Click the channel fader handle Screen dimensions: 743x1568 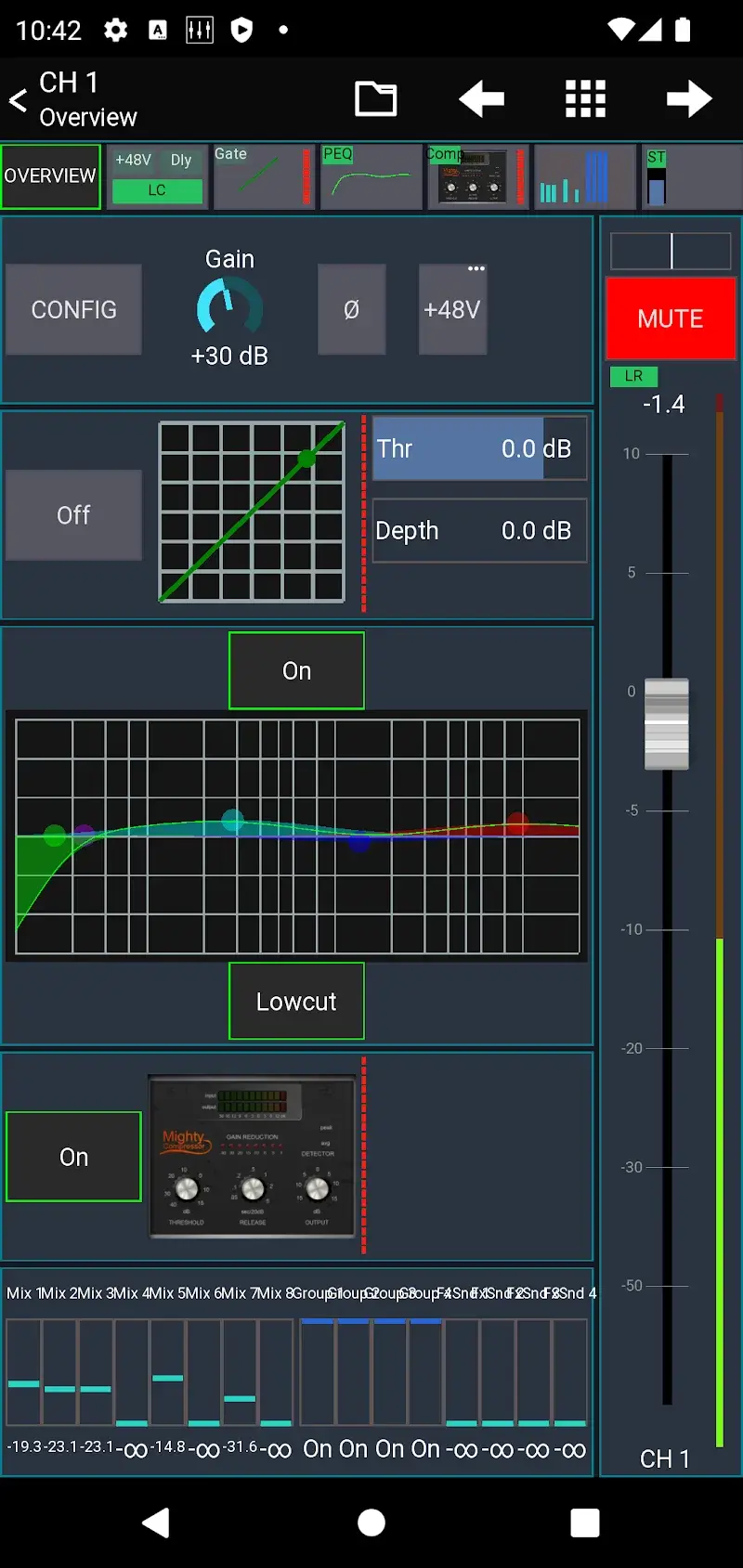(667, 724)
